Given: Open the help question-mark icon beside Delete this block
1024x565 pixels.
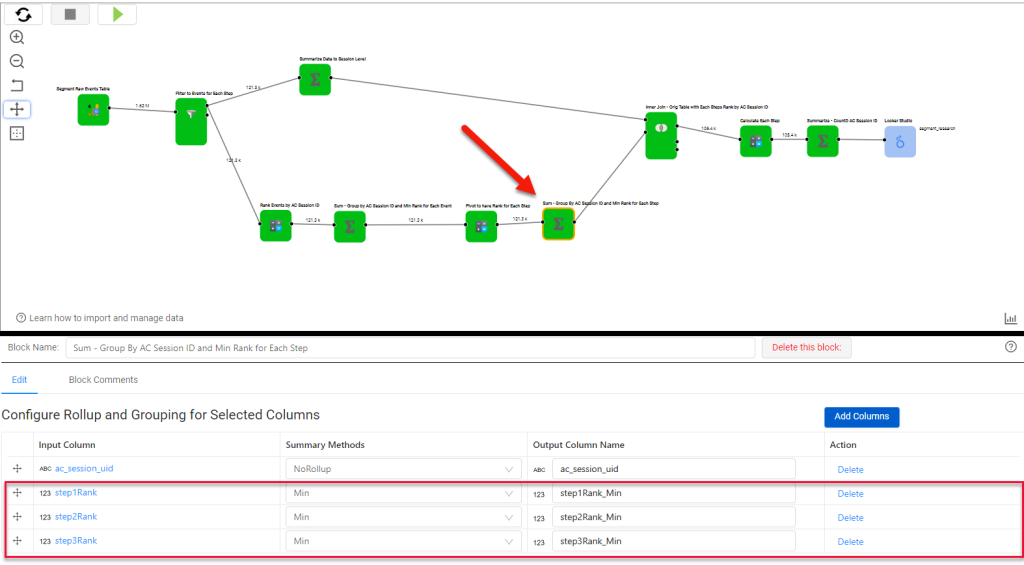Looking at the screenshot, I should 1010,347.
